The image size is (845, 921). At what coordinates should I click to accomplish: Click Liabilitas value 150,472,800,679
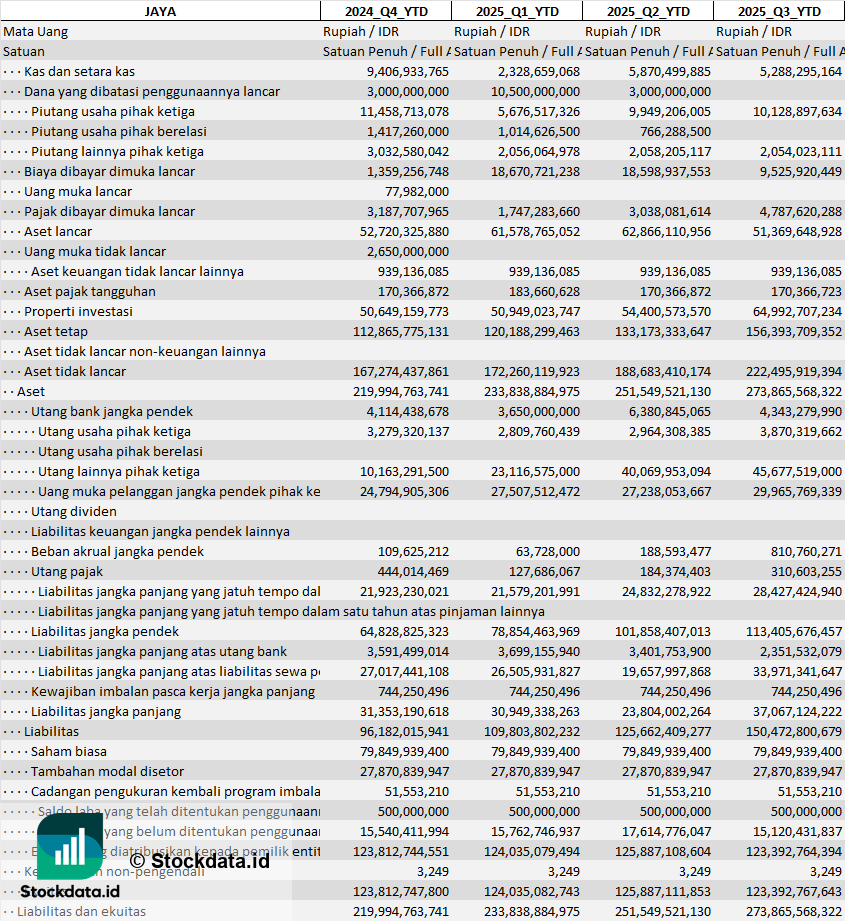(794, 731)
